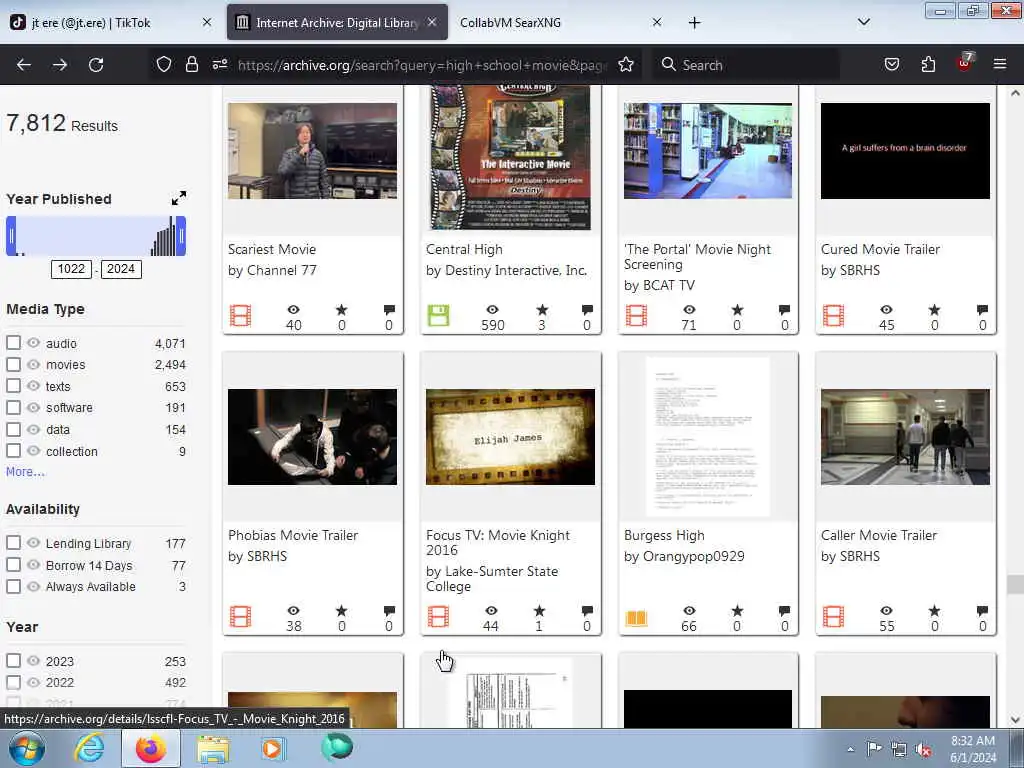Image resolution: width=1024 pixels, height=768 pixels.
Task: Check the texts media type filter
Action: [14, 386]
